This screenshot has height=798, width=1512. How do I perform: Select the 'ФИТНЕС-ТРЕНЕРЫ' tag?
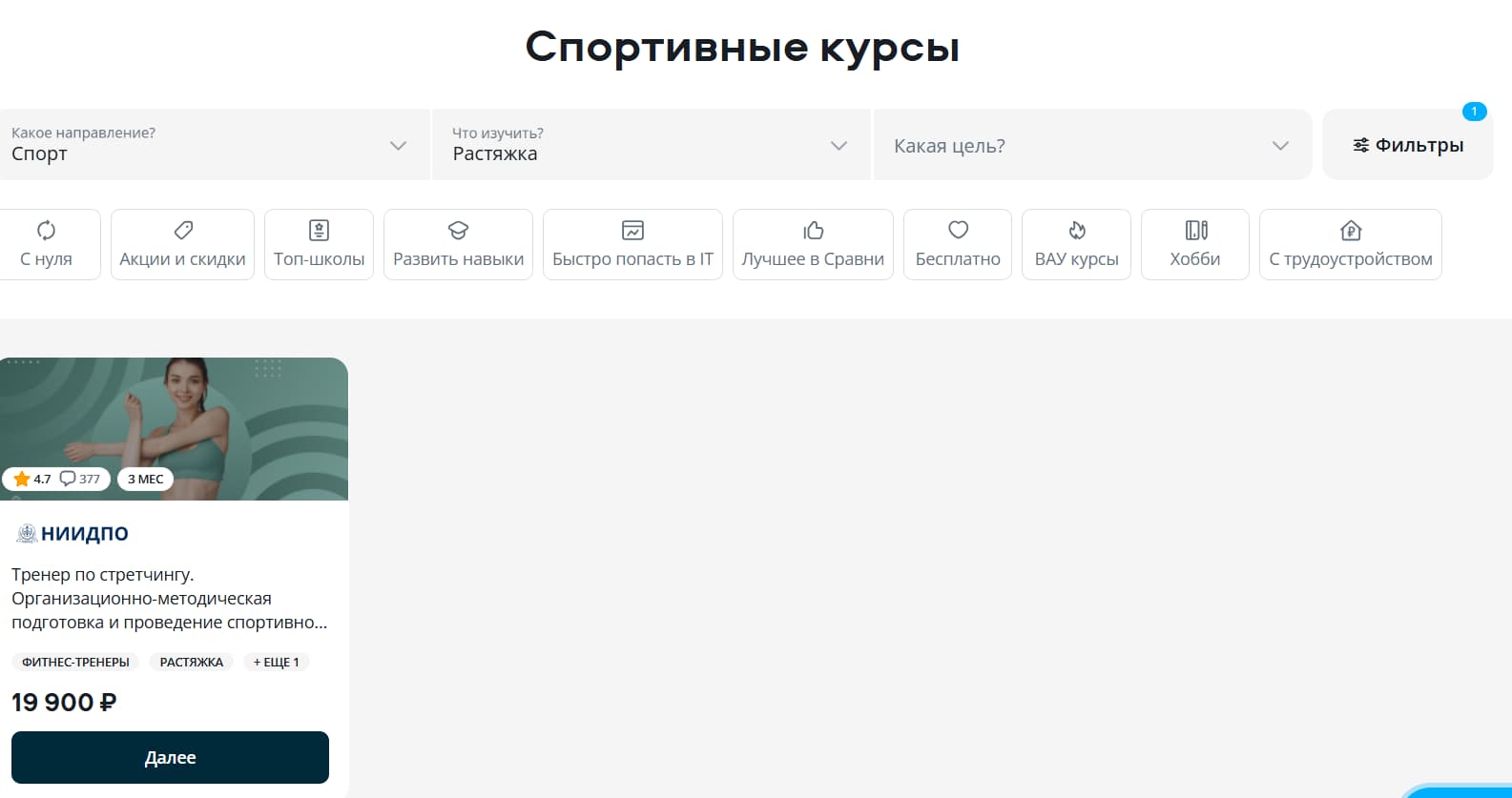coord(75,662)
